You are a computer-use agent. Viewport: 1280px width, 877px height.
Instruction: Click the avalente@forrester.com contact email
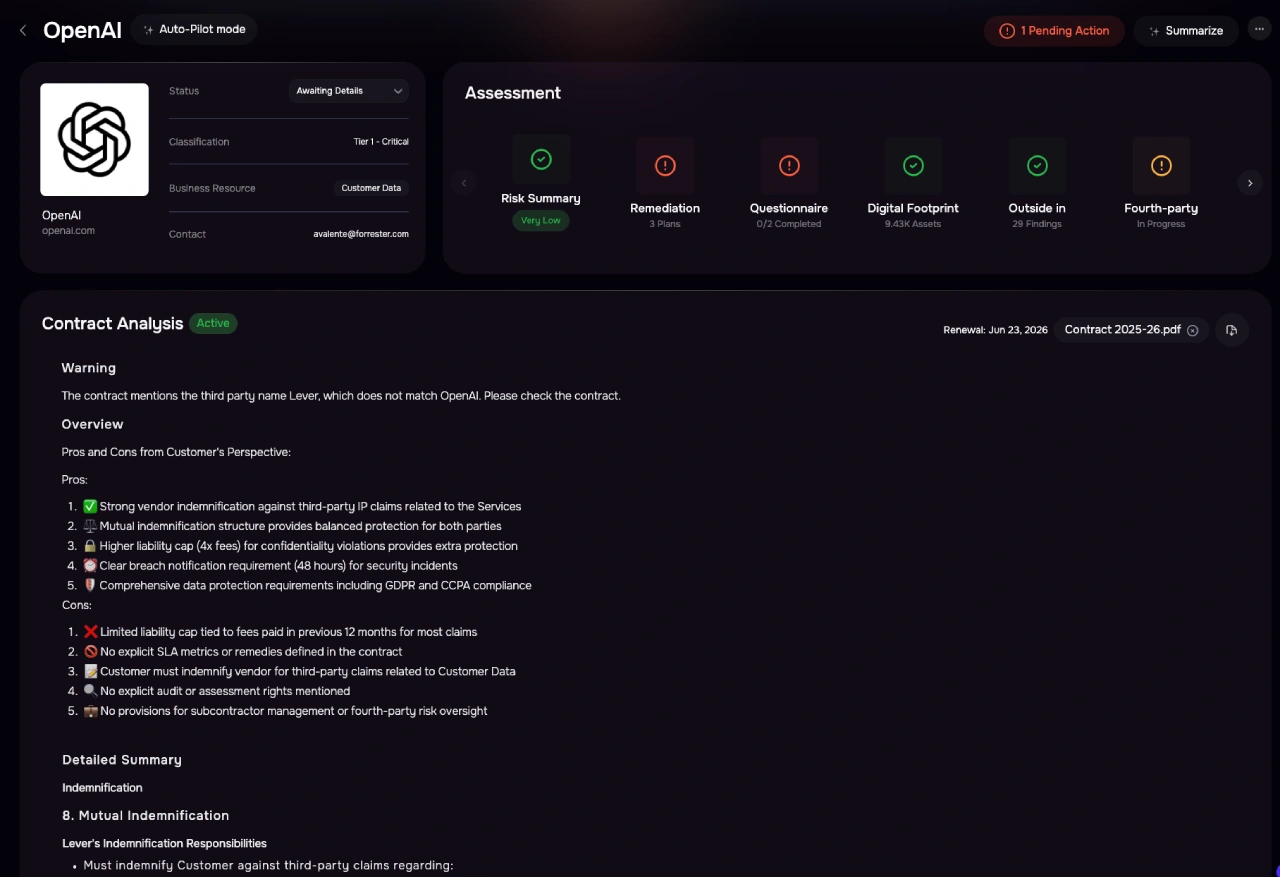point(361,234)
